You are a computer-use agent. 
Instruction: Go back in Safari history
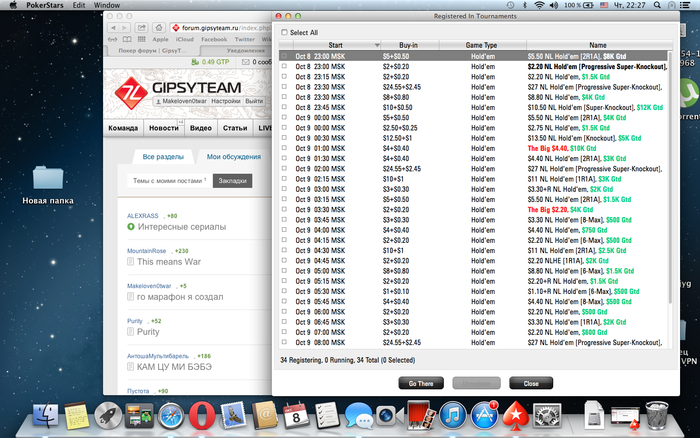(x=113, y=28)
